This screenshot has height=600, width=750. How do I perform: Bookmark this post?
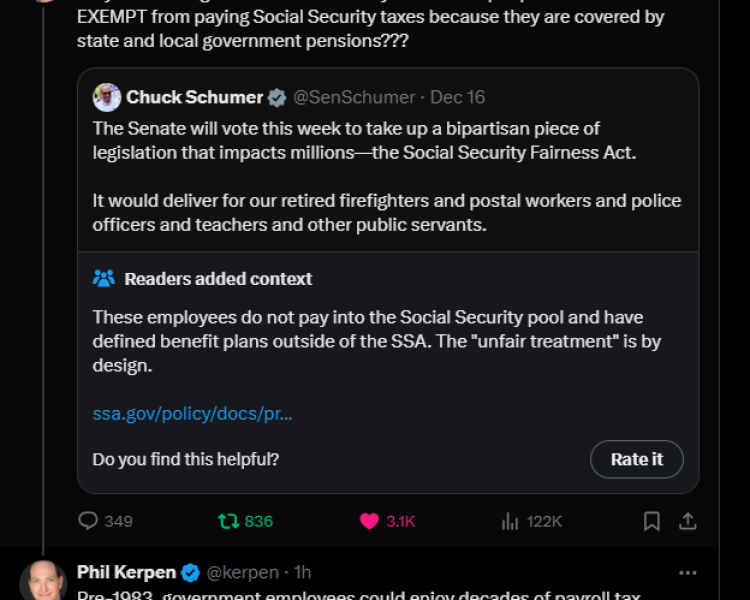point(651,521)
